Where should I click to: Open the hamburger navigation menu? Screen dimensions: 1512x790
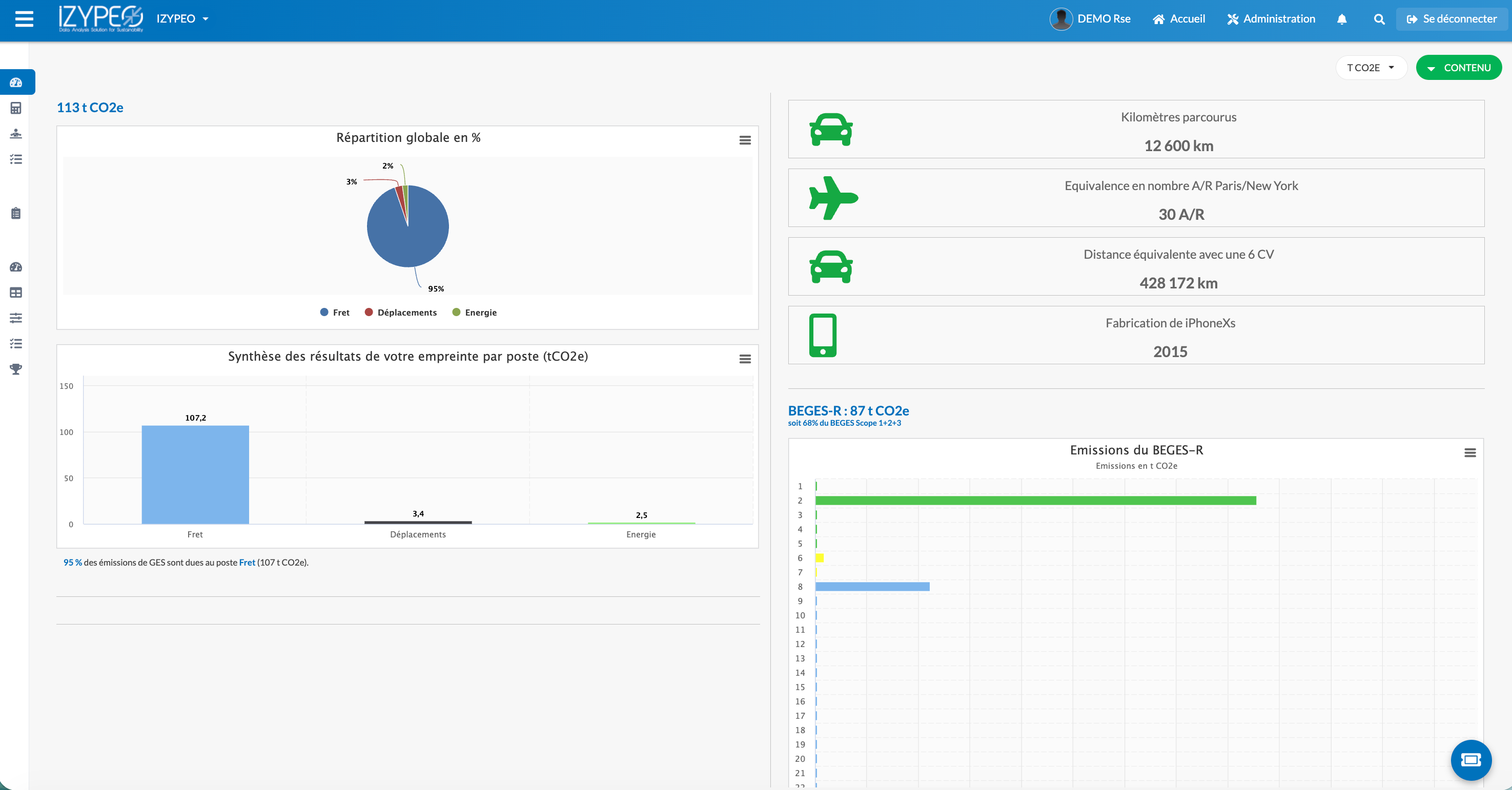click(x=24, y=19)
